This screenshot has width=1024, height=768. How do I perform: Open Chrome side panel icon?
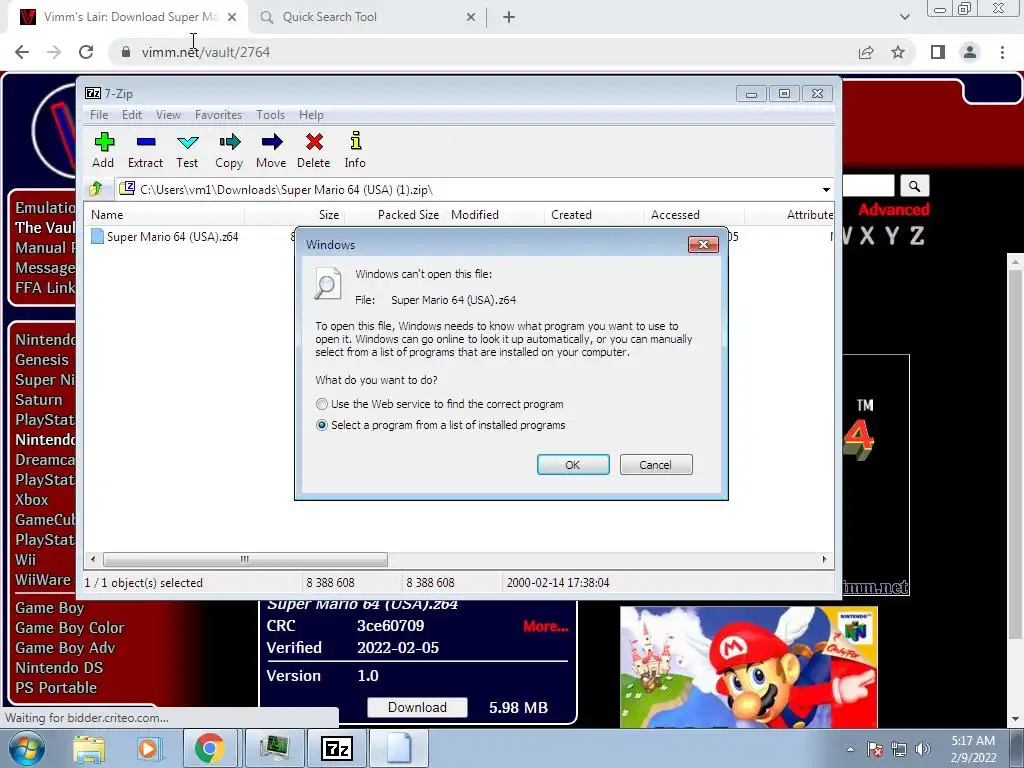point(938,52)
